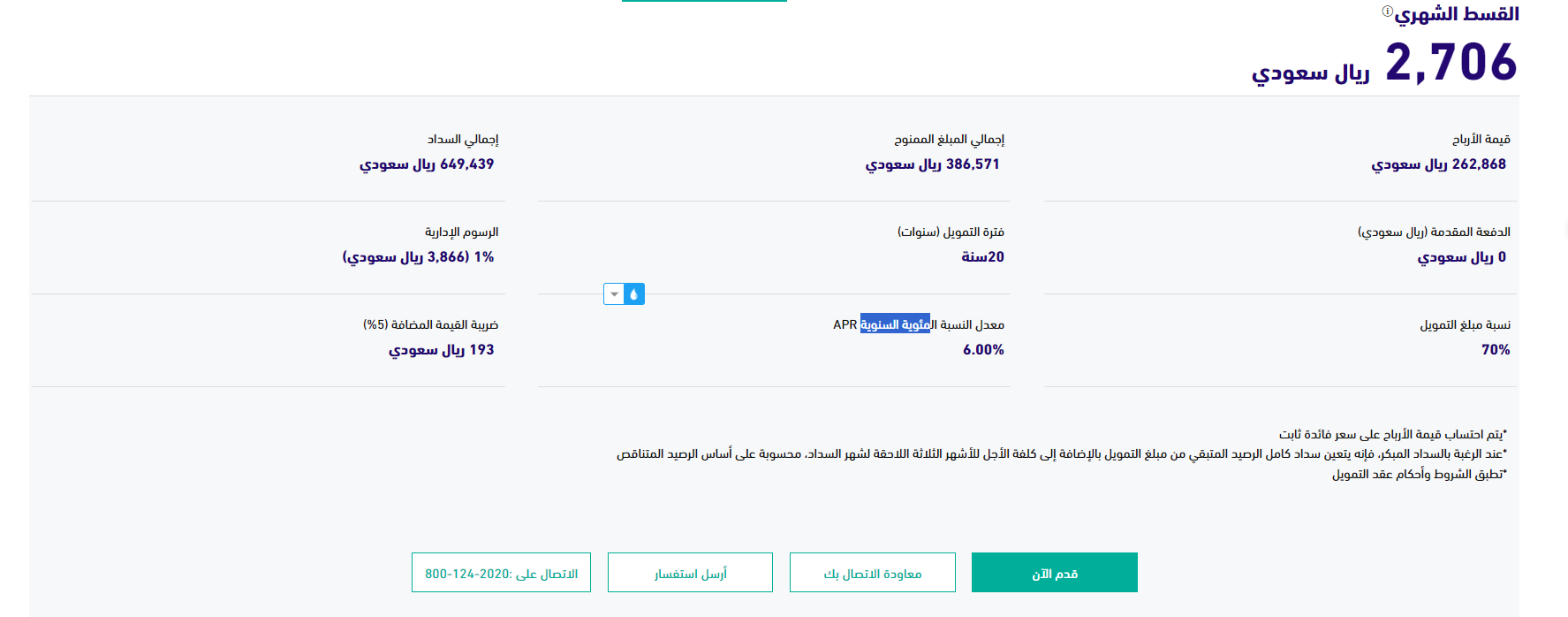Click the highlighted المئوية السنوية text

[895, 324]
